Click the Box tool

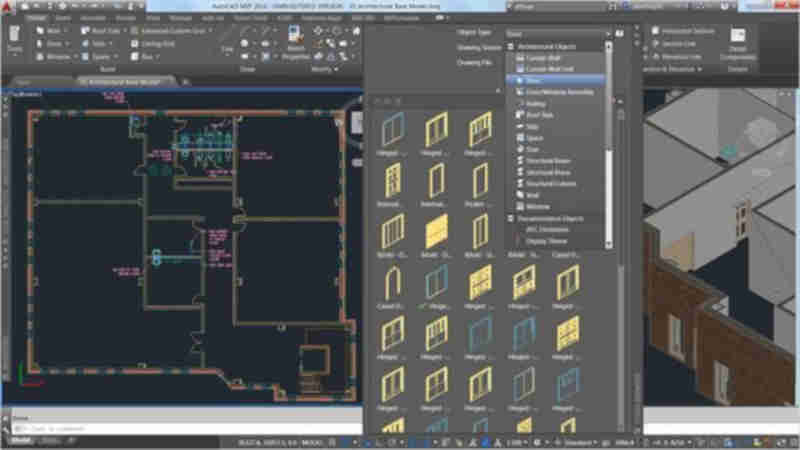[142, 57]
